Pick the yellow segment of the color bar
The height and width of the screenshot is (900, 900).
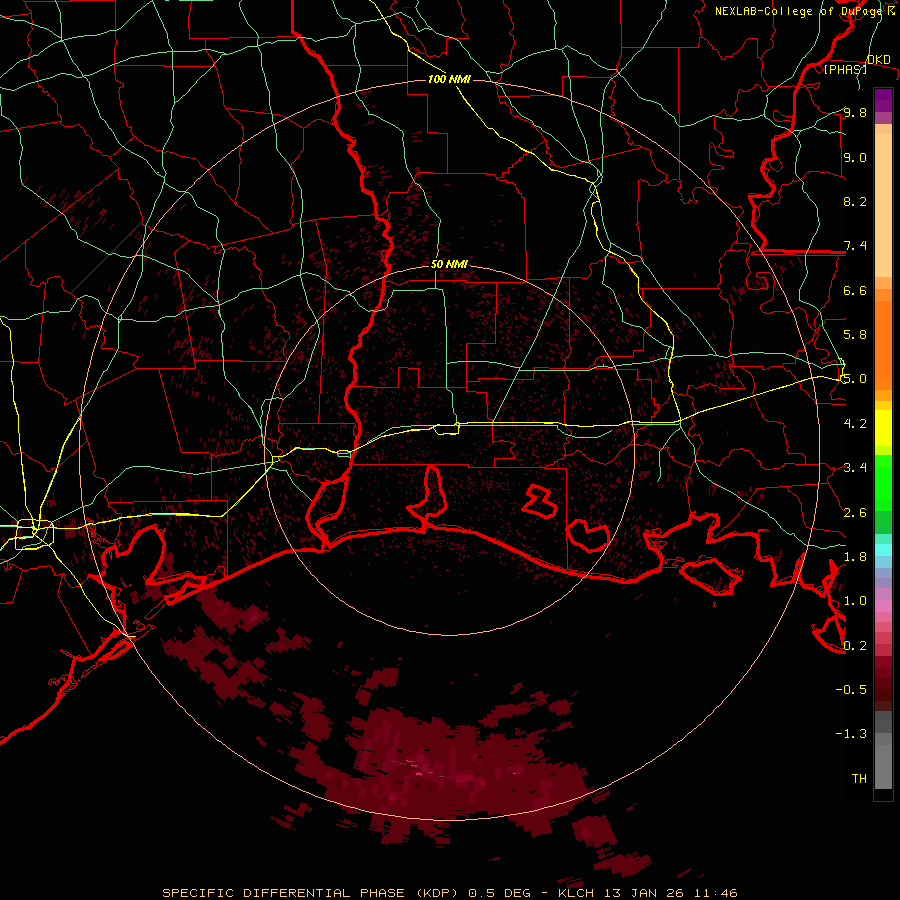point(883,428)
